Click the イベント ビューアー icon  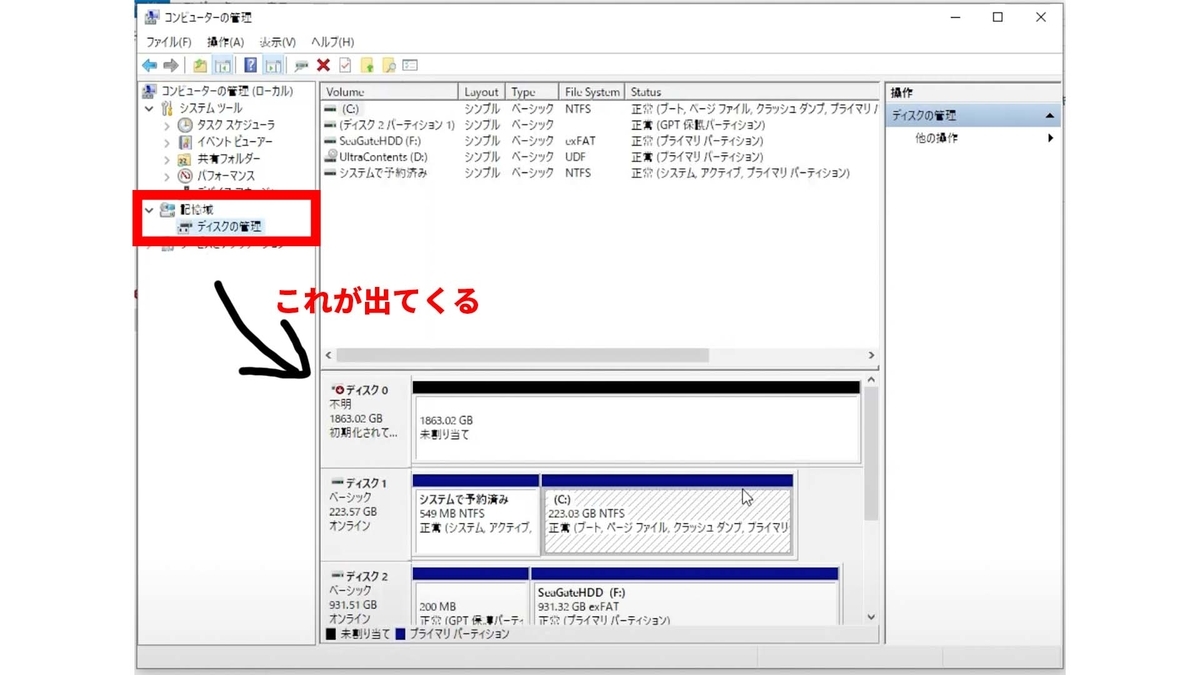click(185, 142)
